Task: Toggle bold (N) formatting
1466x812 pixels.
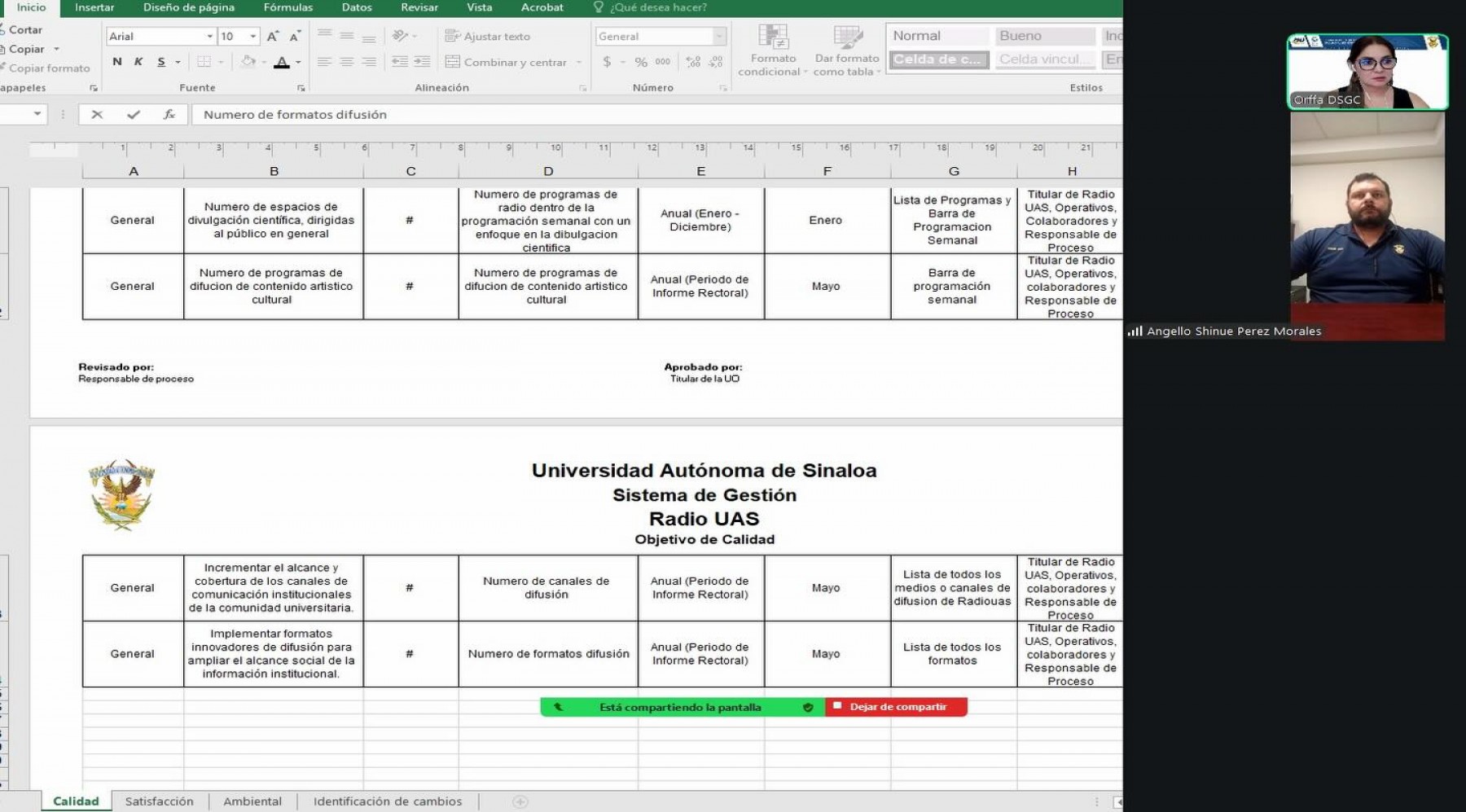Action: tap(117, 62)
